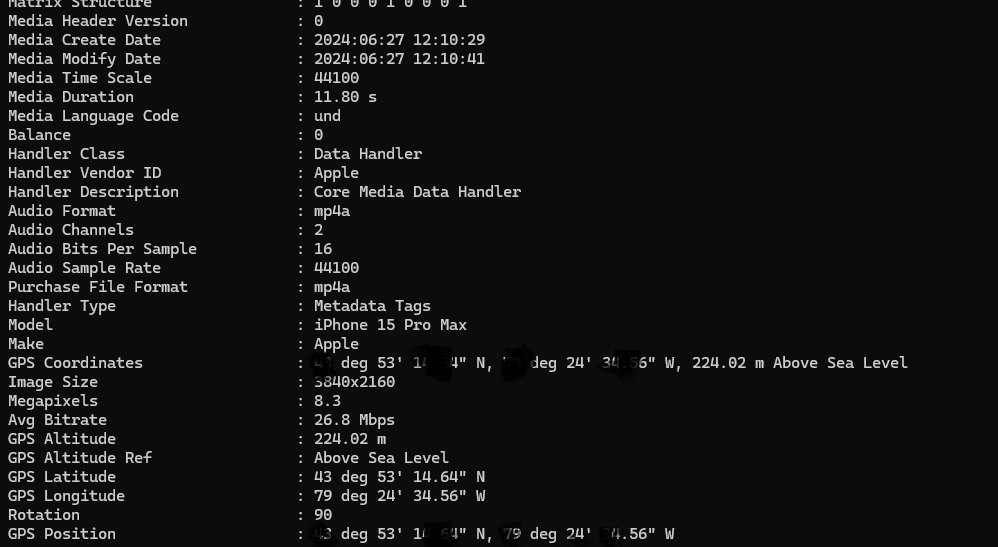Click the Audio Channels label
This screenshot has width=998, height=547.
71,230
